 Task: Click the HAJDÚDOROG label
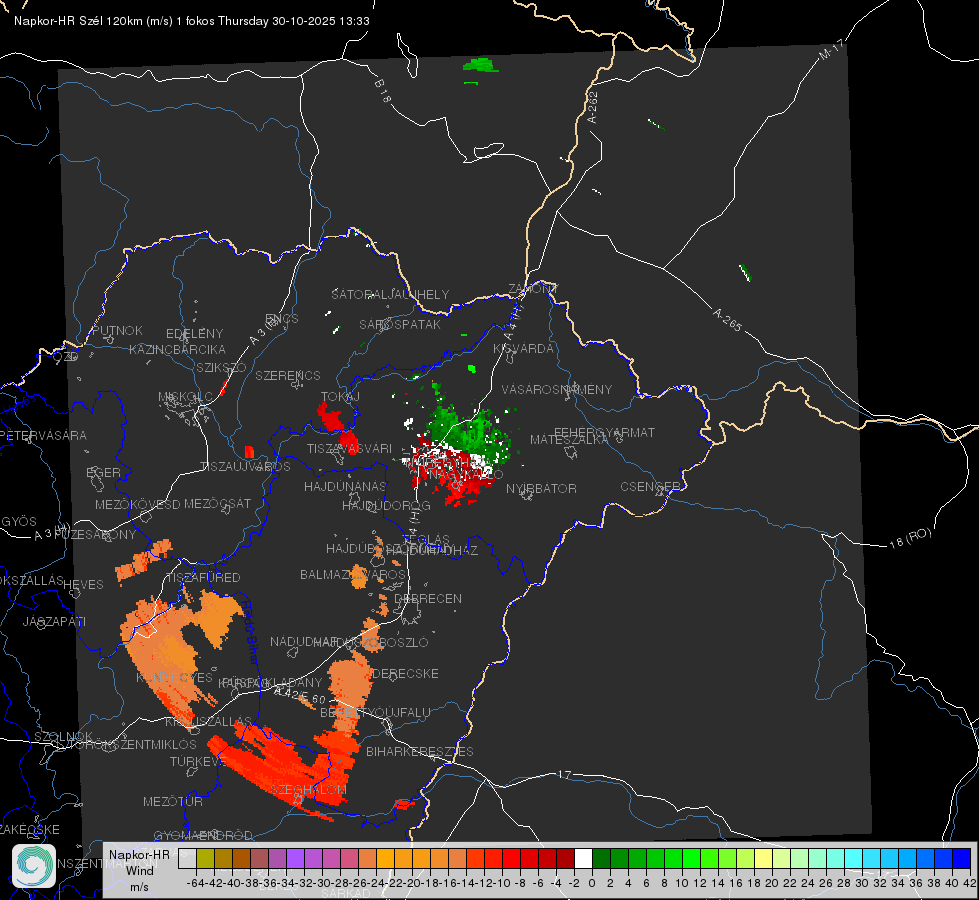click(386, 505)
